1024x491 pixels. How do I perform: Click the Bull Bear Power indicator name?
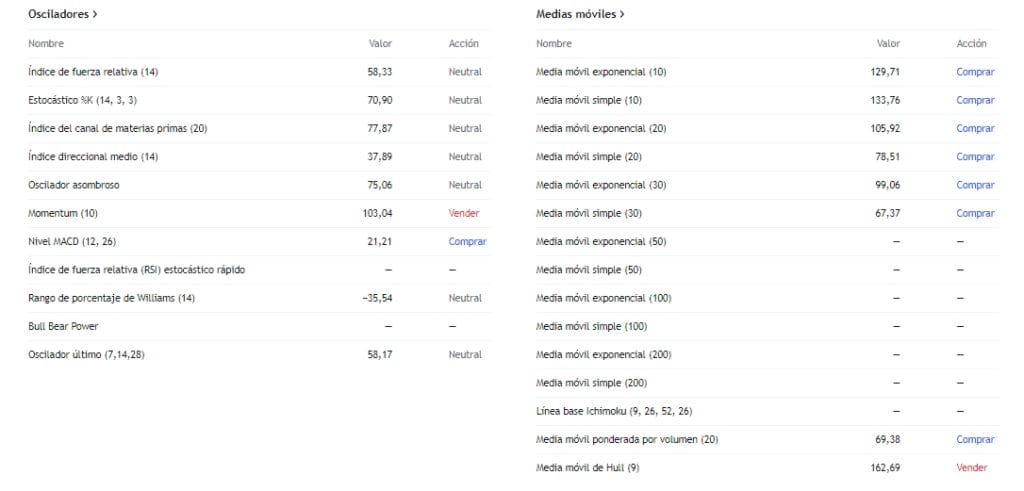click(x=63, y=326)
